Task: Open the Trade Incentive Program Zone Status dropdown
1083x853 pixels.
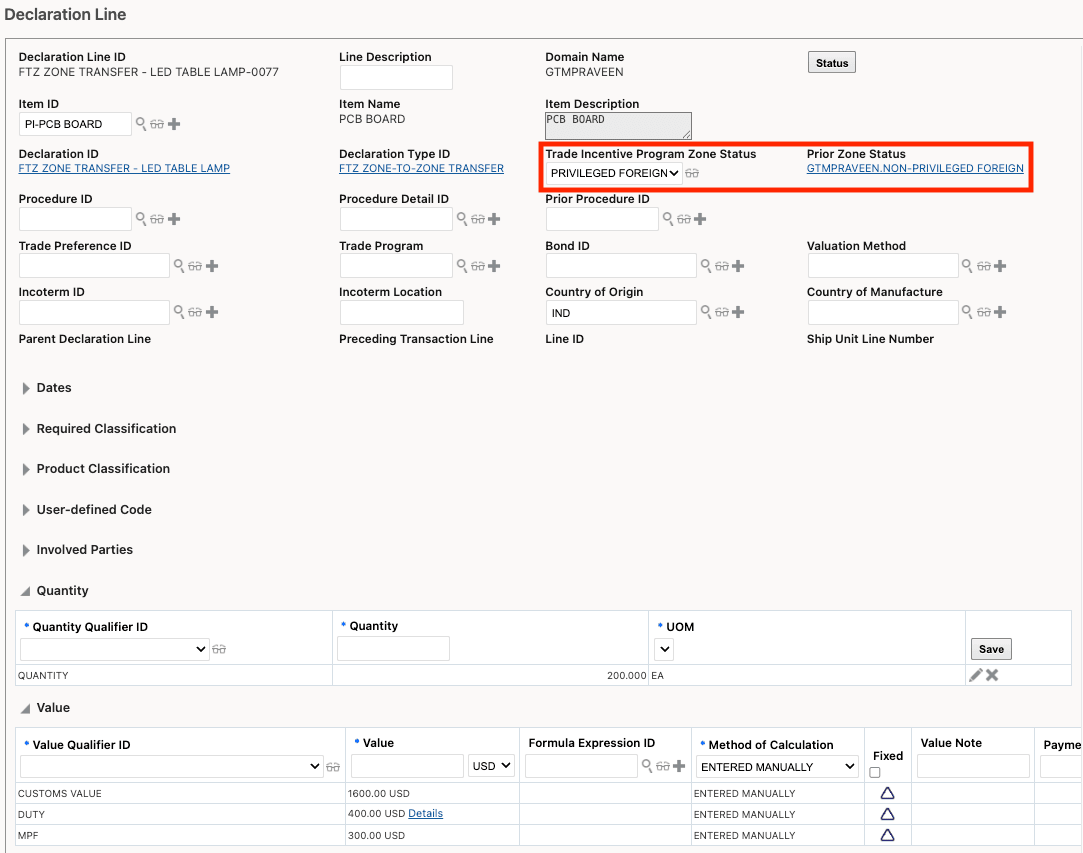Action: 614,173
